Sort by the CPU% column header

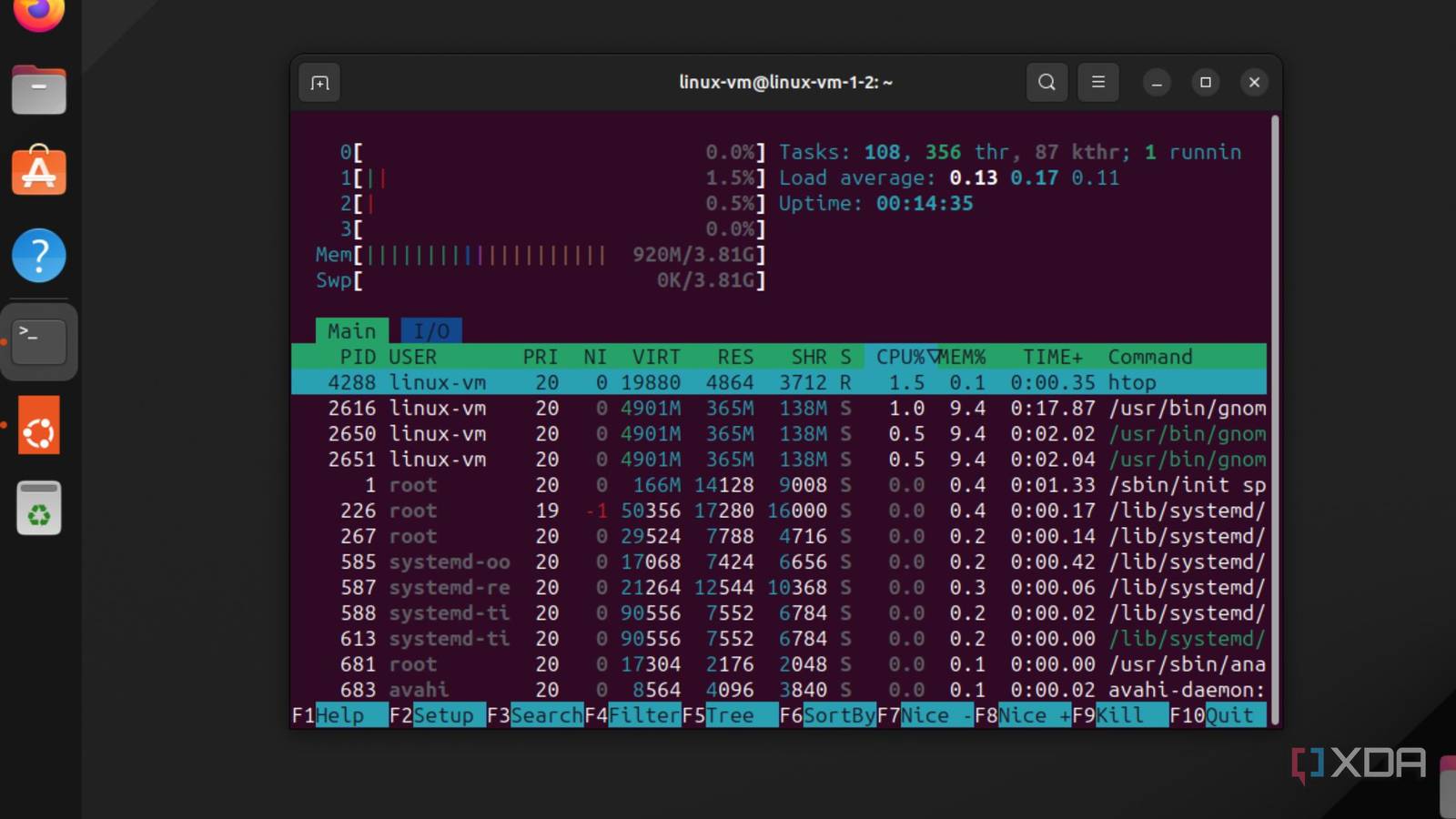pyautogui.click(x=899, y=357)
